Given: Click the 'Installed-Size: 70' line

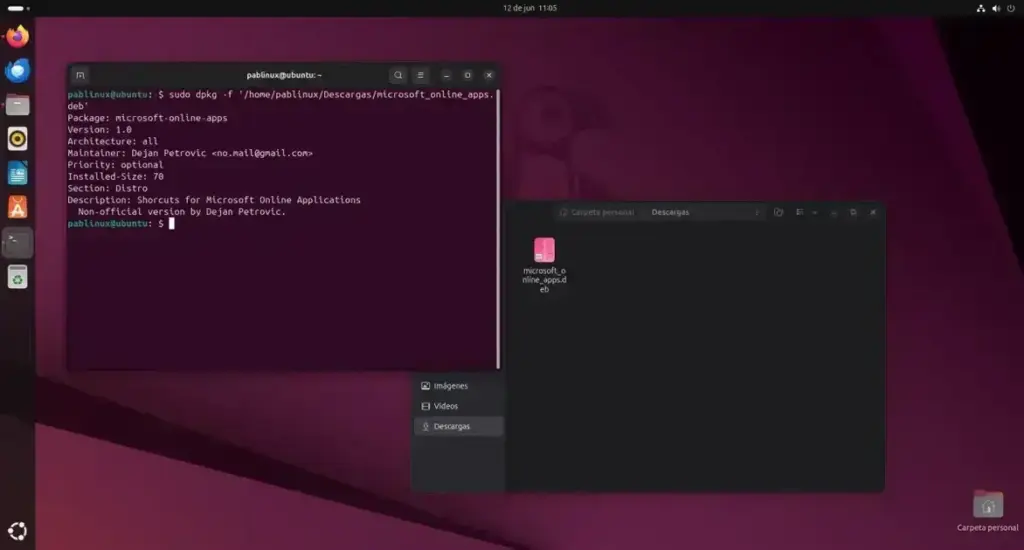Looking at the screenshot, I should pyautogui.click(x=116, y=176).
